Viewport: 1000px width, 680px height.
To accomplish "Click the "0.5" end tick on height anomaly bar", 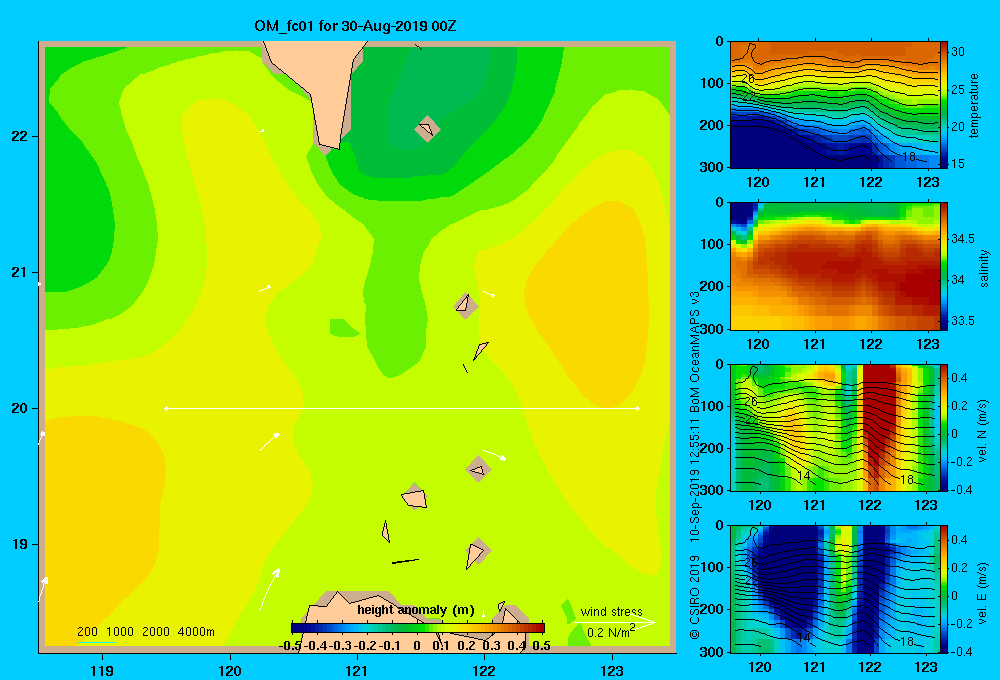I will pyautogui.click(x=541, y=646).
